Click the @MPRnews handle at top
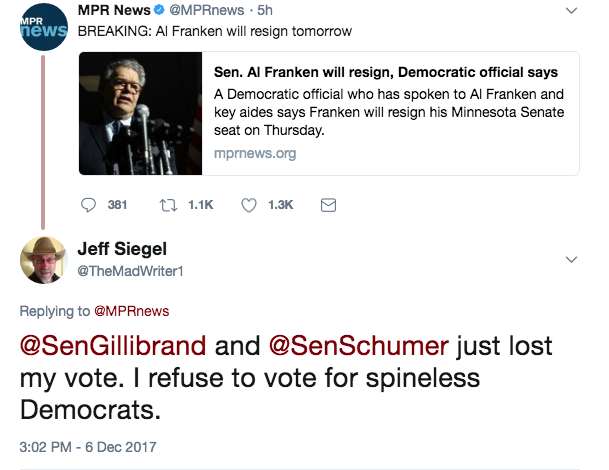This screenshot has height=470, width=609. [207, 10]
